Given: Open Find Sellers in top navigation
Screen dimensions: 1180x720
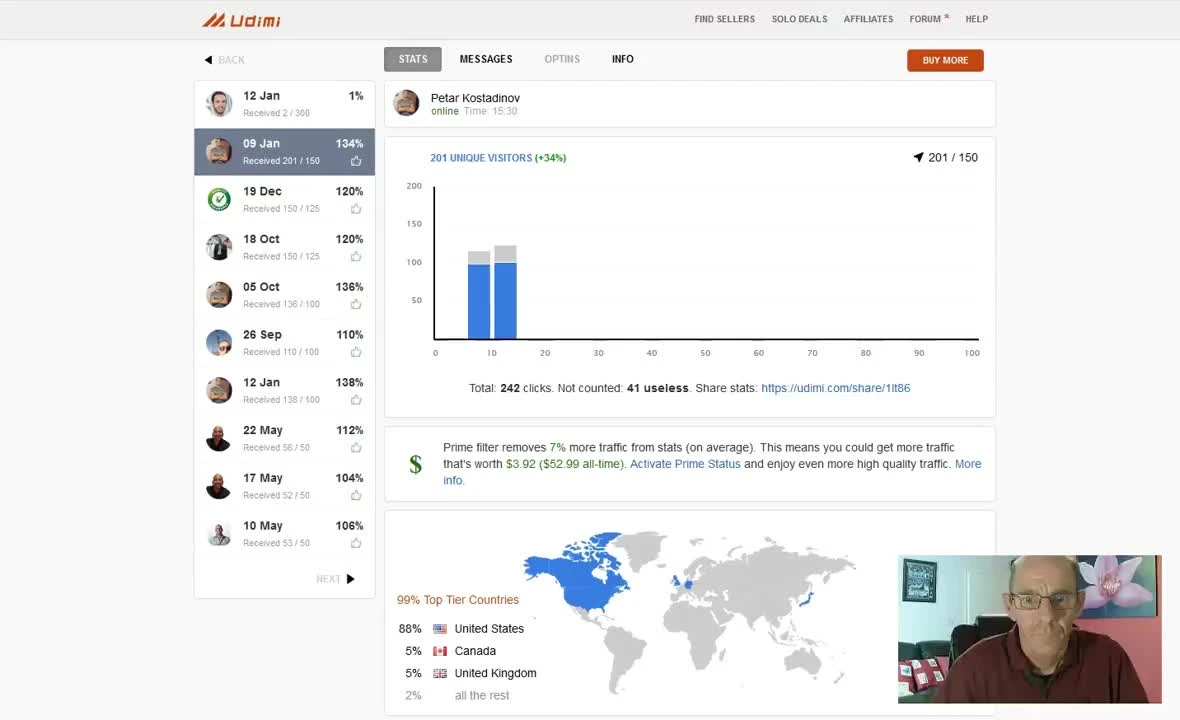Looking at the screenshot, I should tap(725, 20).
